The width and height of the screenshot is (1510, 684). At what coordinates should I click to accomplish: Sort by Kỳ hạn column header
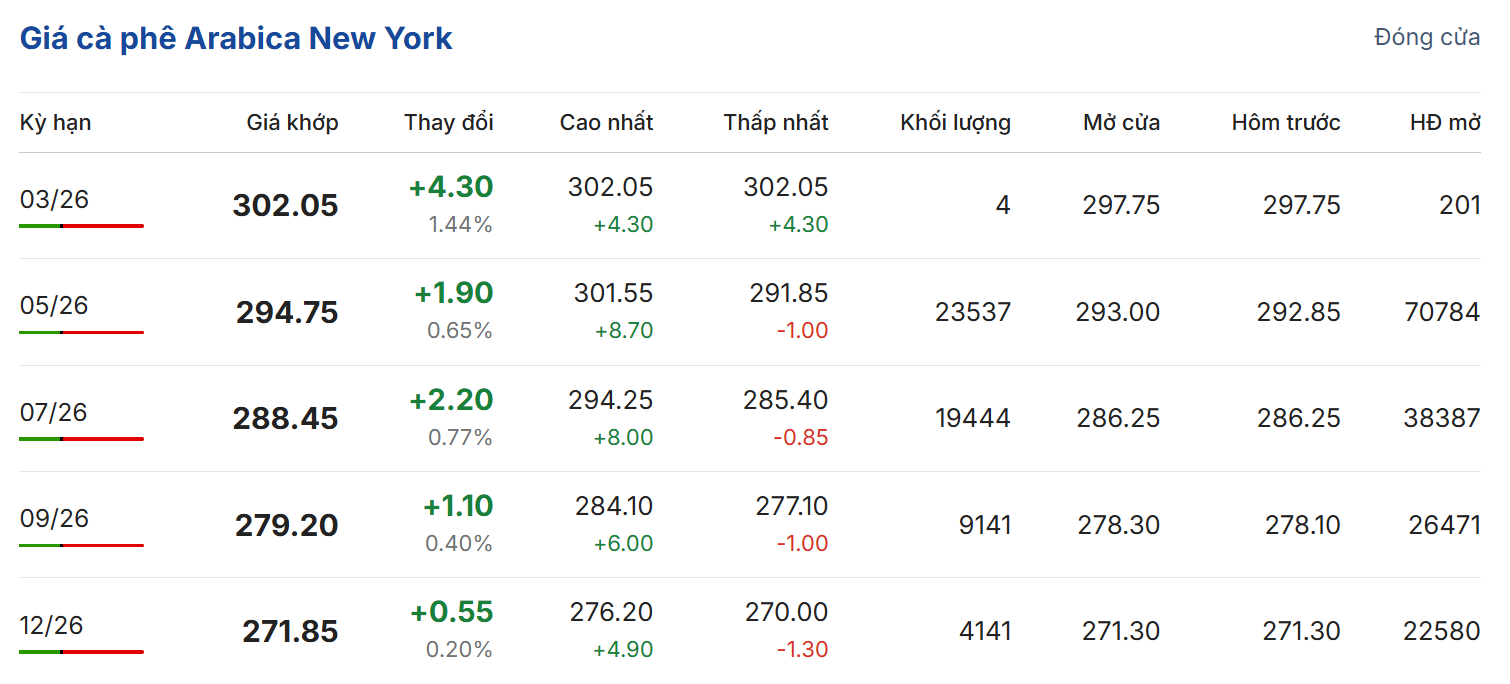coord(55,123)
